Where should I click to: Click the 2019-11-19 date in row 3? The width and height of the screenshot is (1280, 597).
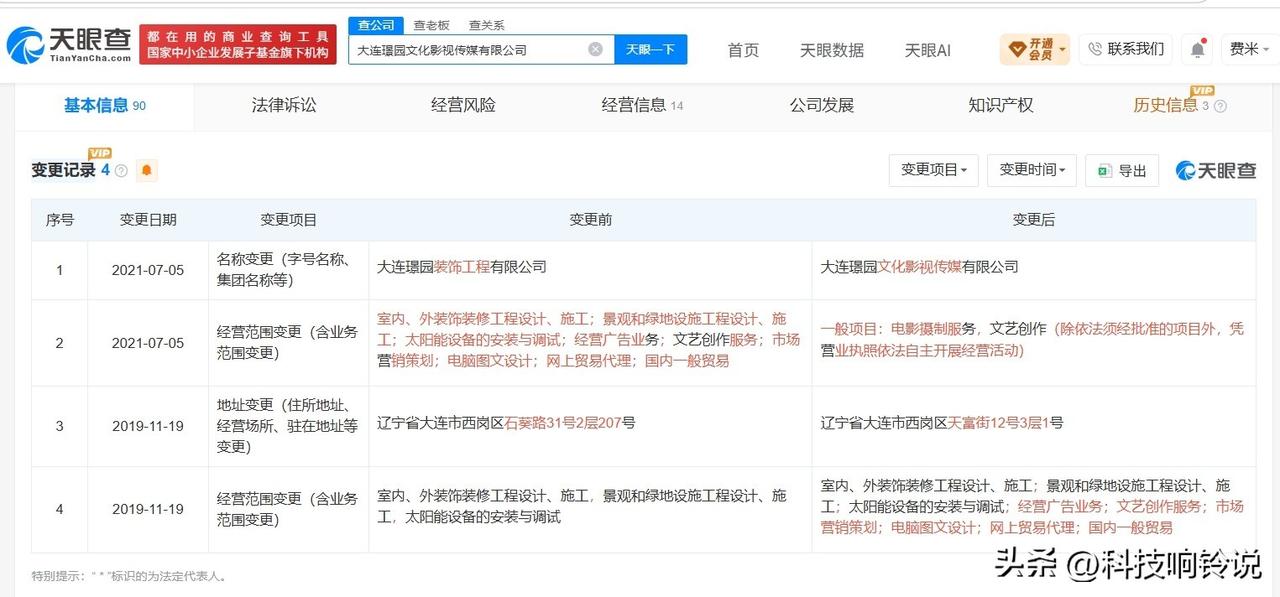coord(148,426)
